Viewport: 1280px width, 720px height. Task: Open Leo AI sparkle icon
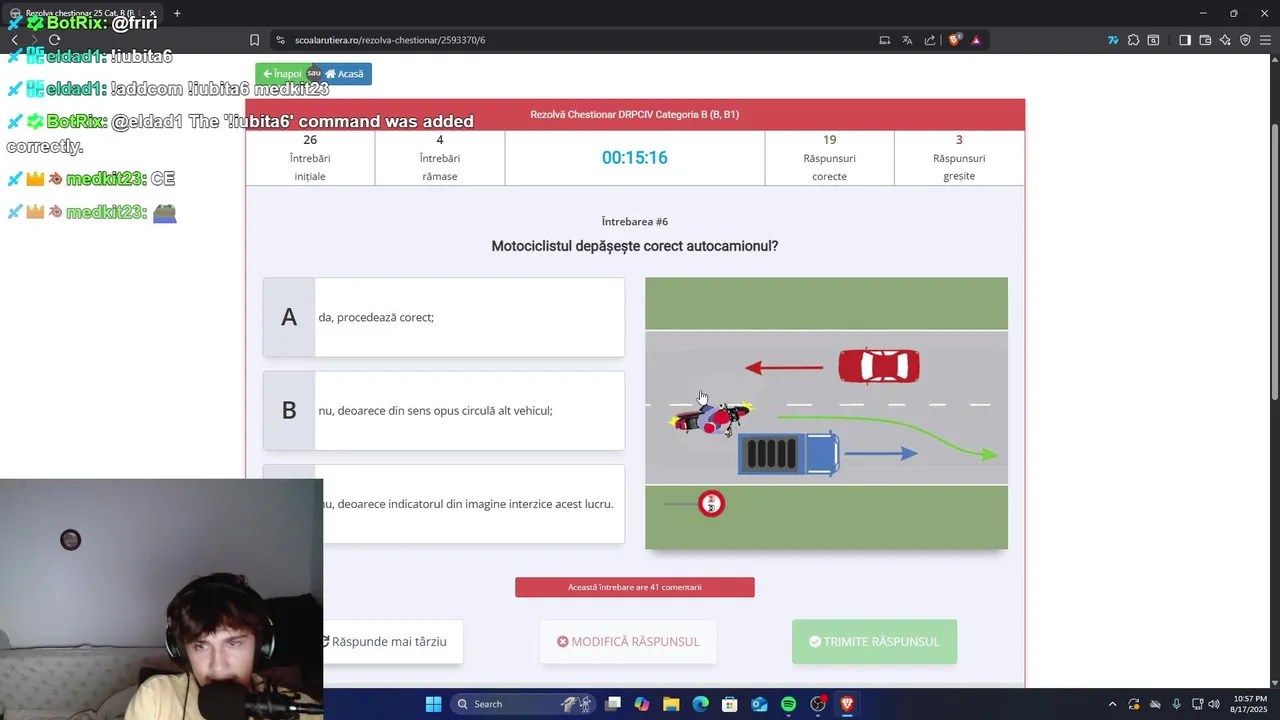point(1225,40)
